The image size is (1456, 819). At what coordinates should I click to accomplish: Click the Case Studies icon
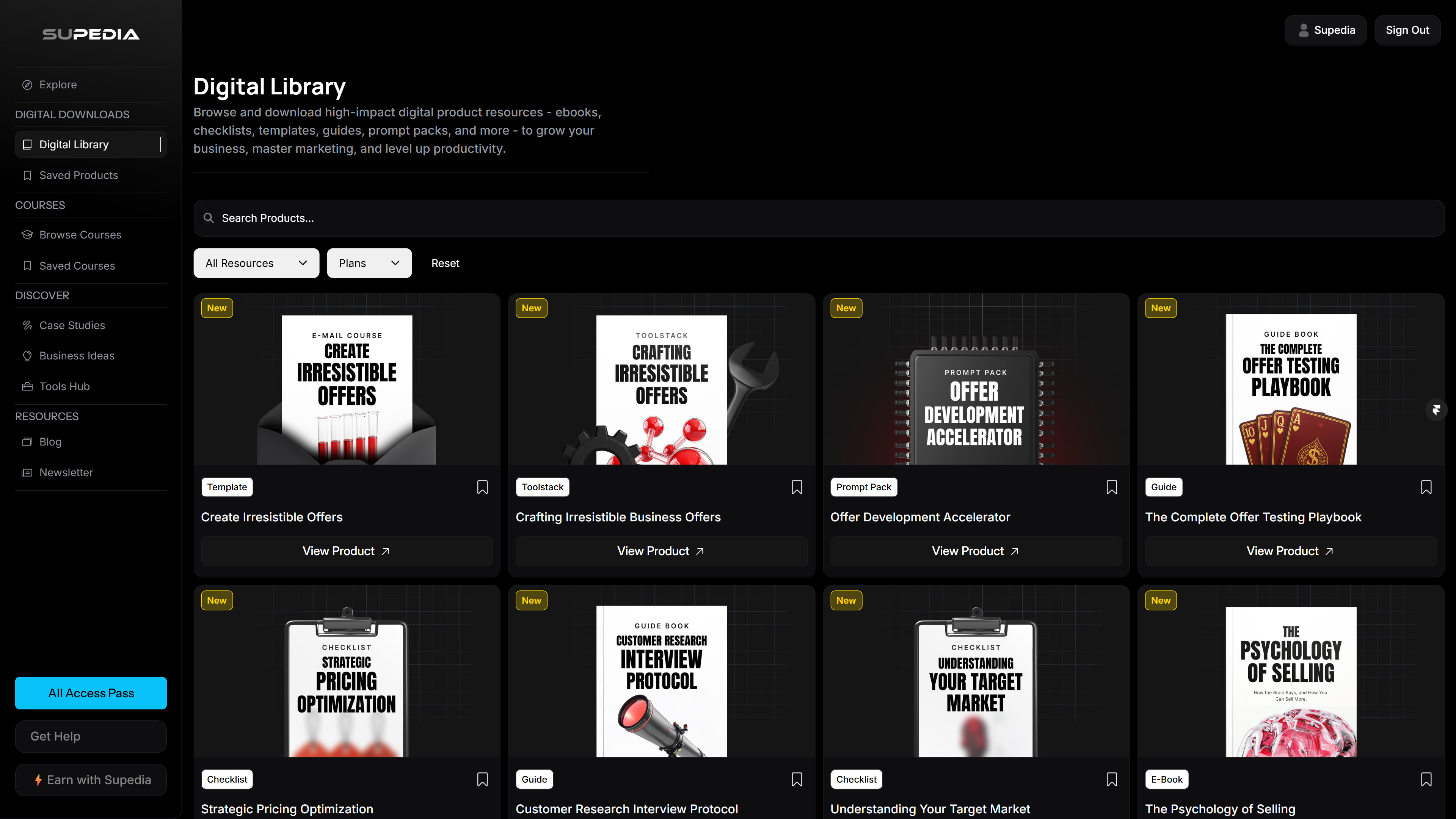pyautogui.click(x=27, y=325)
